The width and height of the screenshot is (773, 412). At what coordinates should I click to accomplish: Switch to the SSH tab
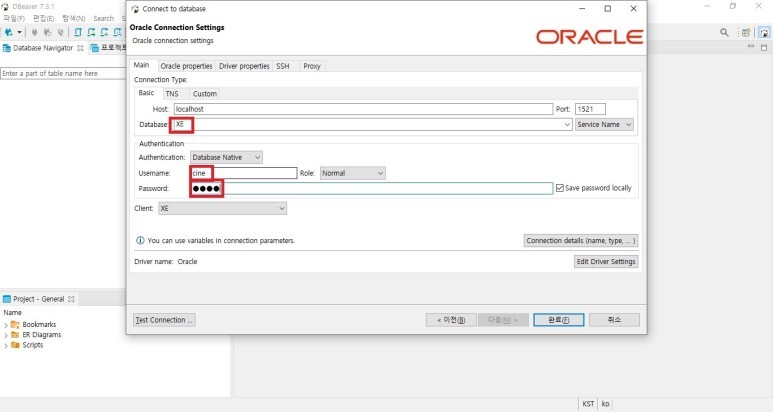283,66
